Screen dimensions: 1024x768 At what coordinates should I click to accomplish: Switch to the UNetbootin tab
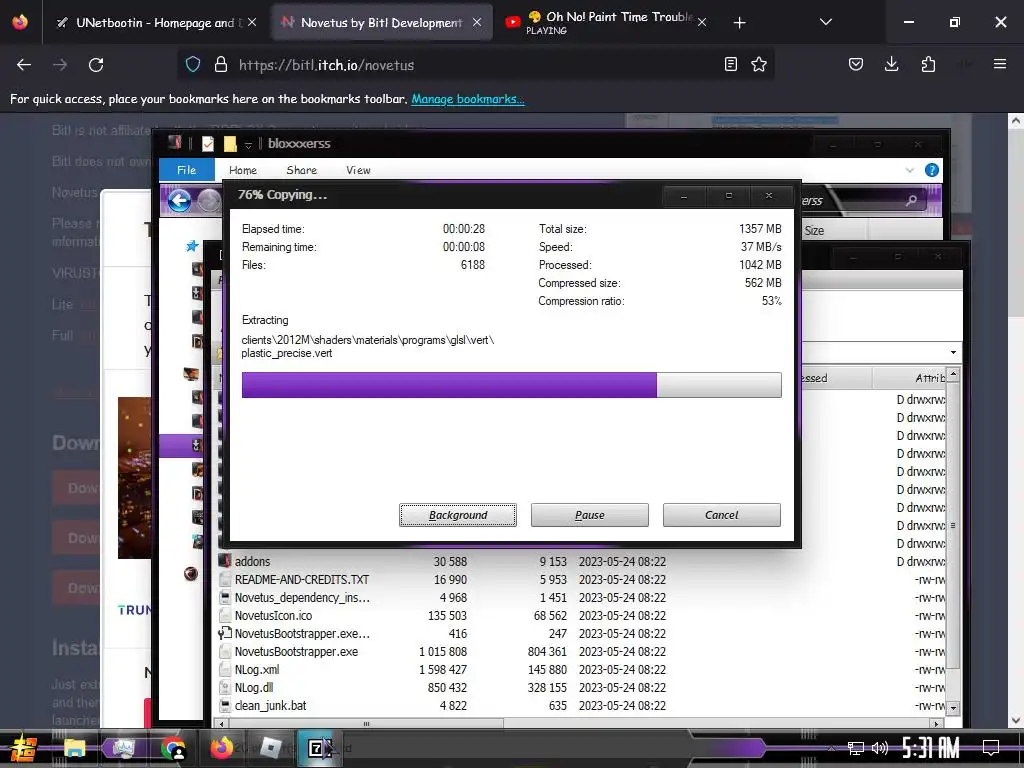click(x=157, y=23)
